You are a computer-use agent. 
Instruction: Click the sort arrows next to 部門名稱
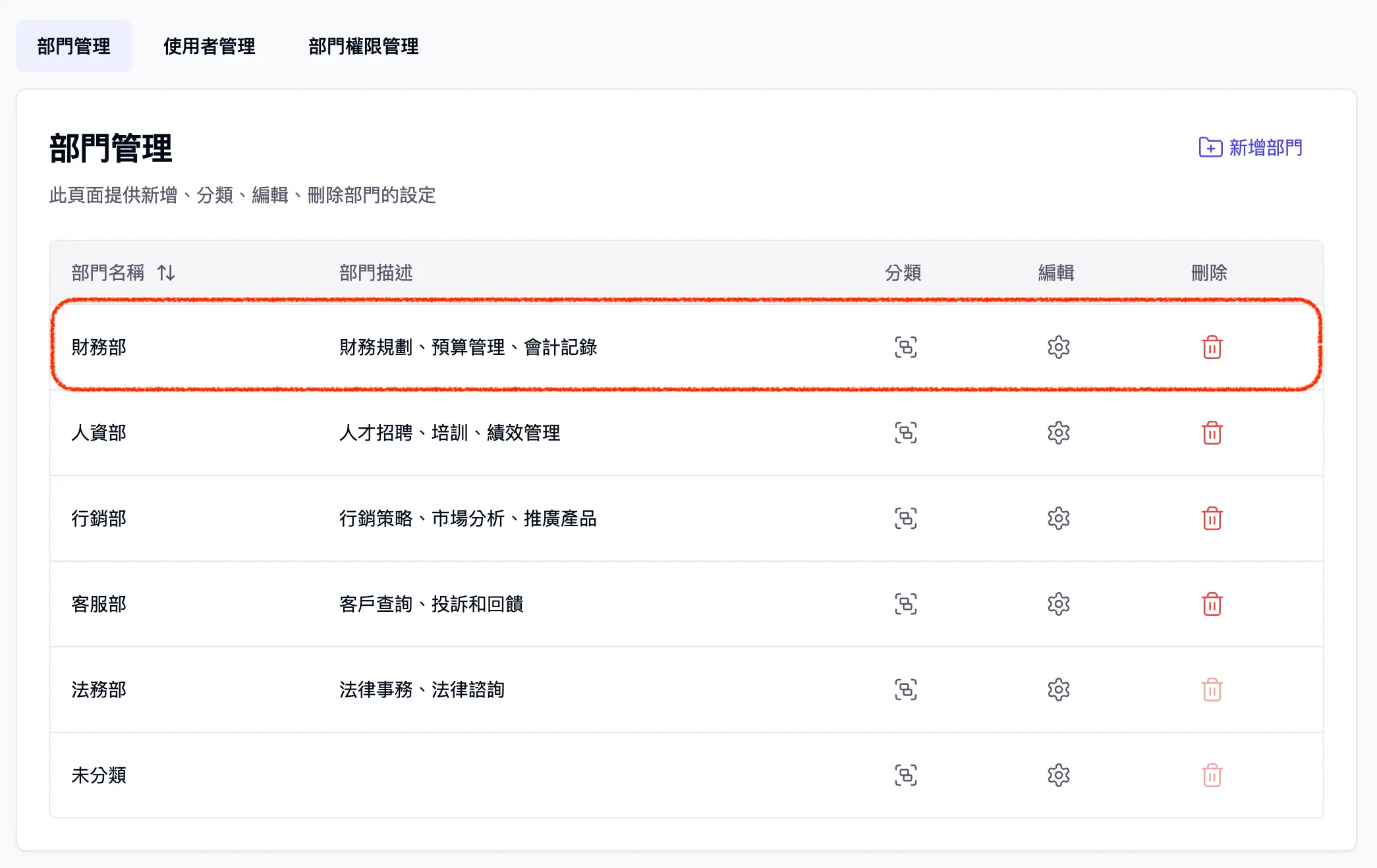click(x=165, y=273)
